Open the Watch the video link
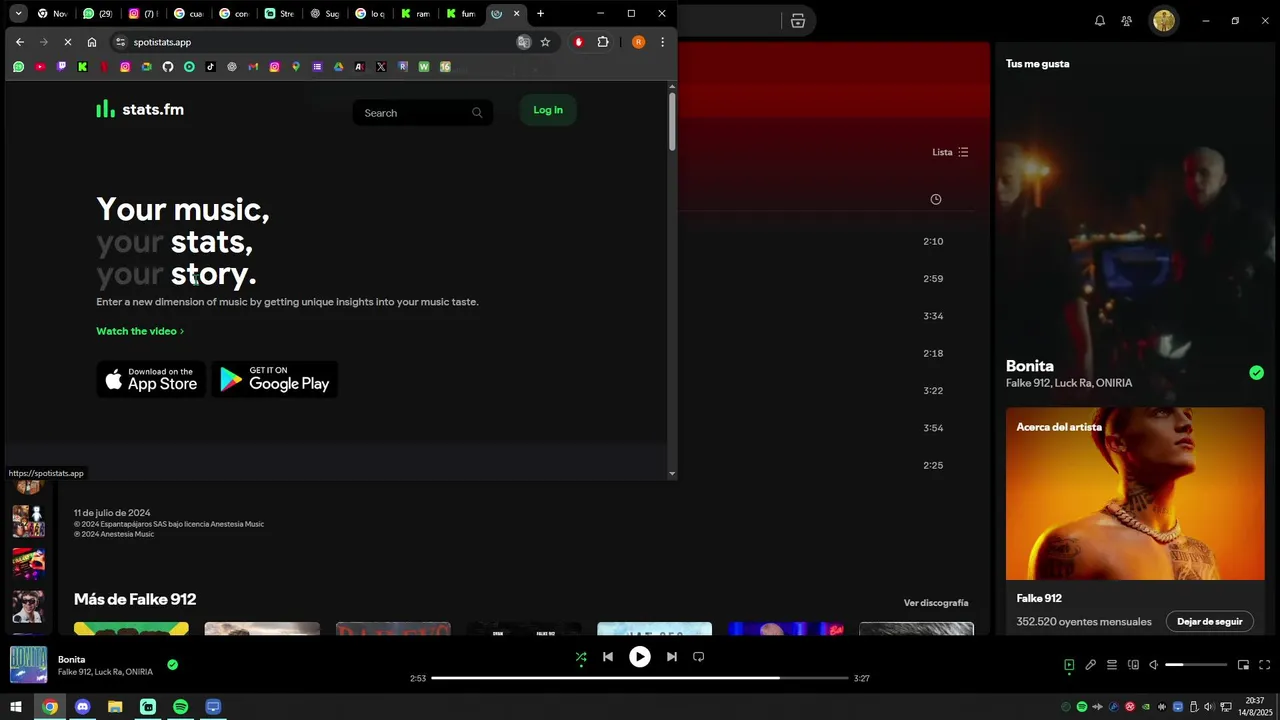The image size is (1280, 720). (140, 331)
